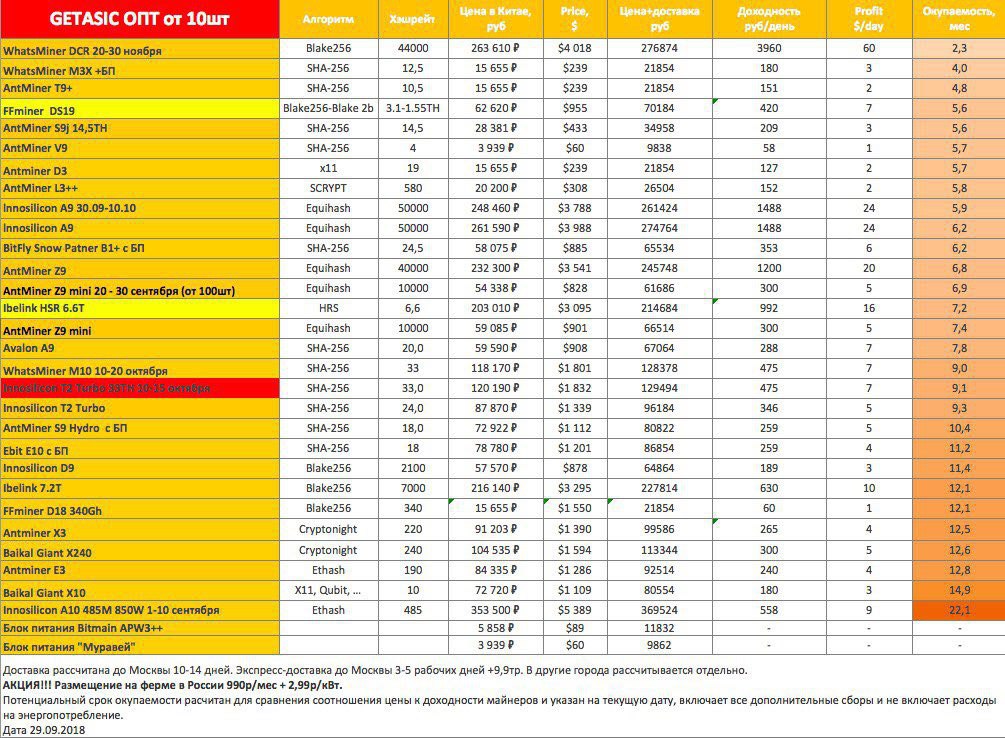1005x738 pixels.
Task: Select the red 'Innosilicon T2 Turbo 33TH' cell
Action: [140, 389]
